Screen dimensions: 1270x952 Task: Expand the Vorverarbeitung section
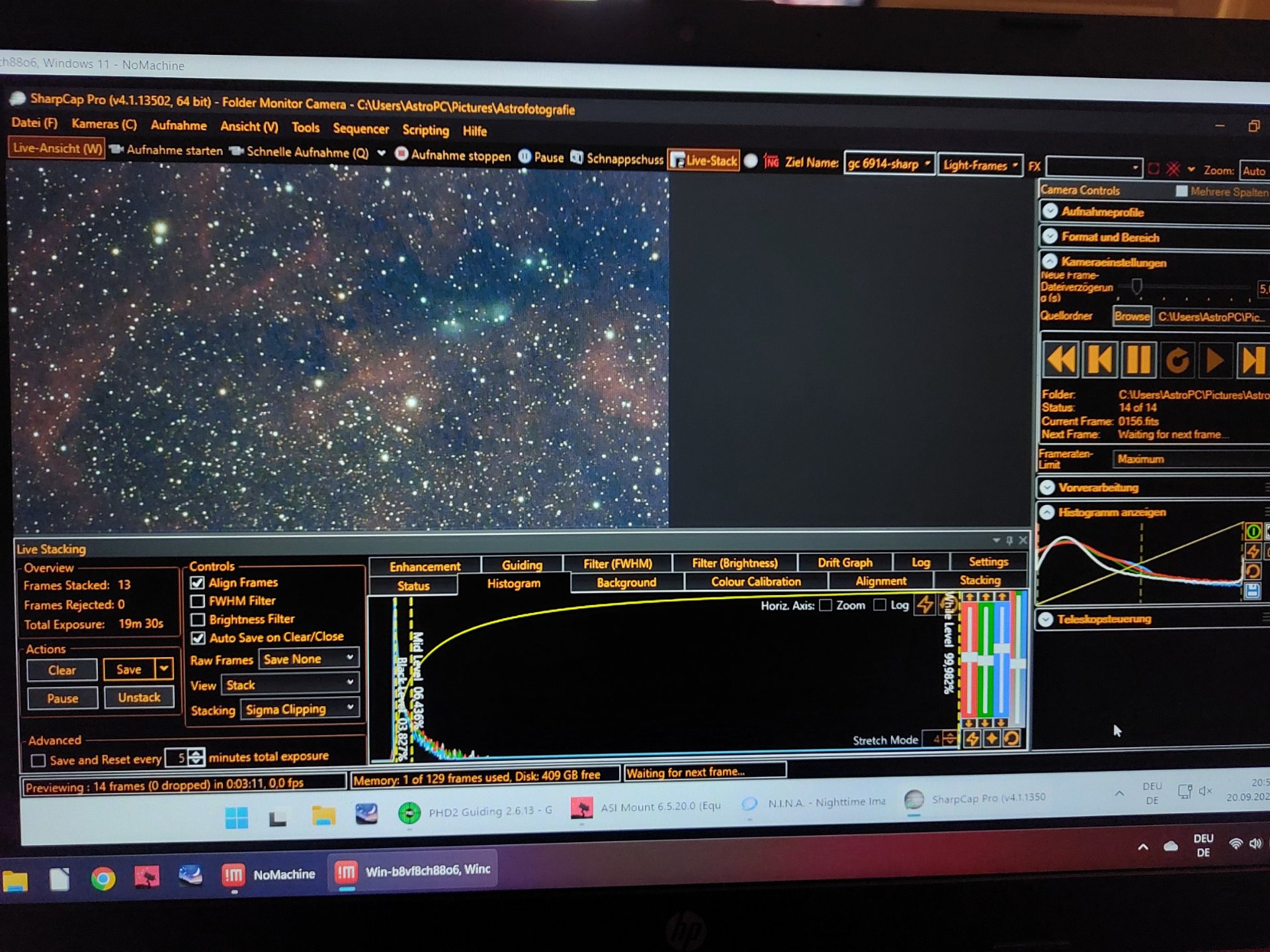tap(1047, 487)
